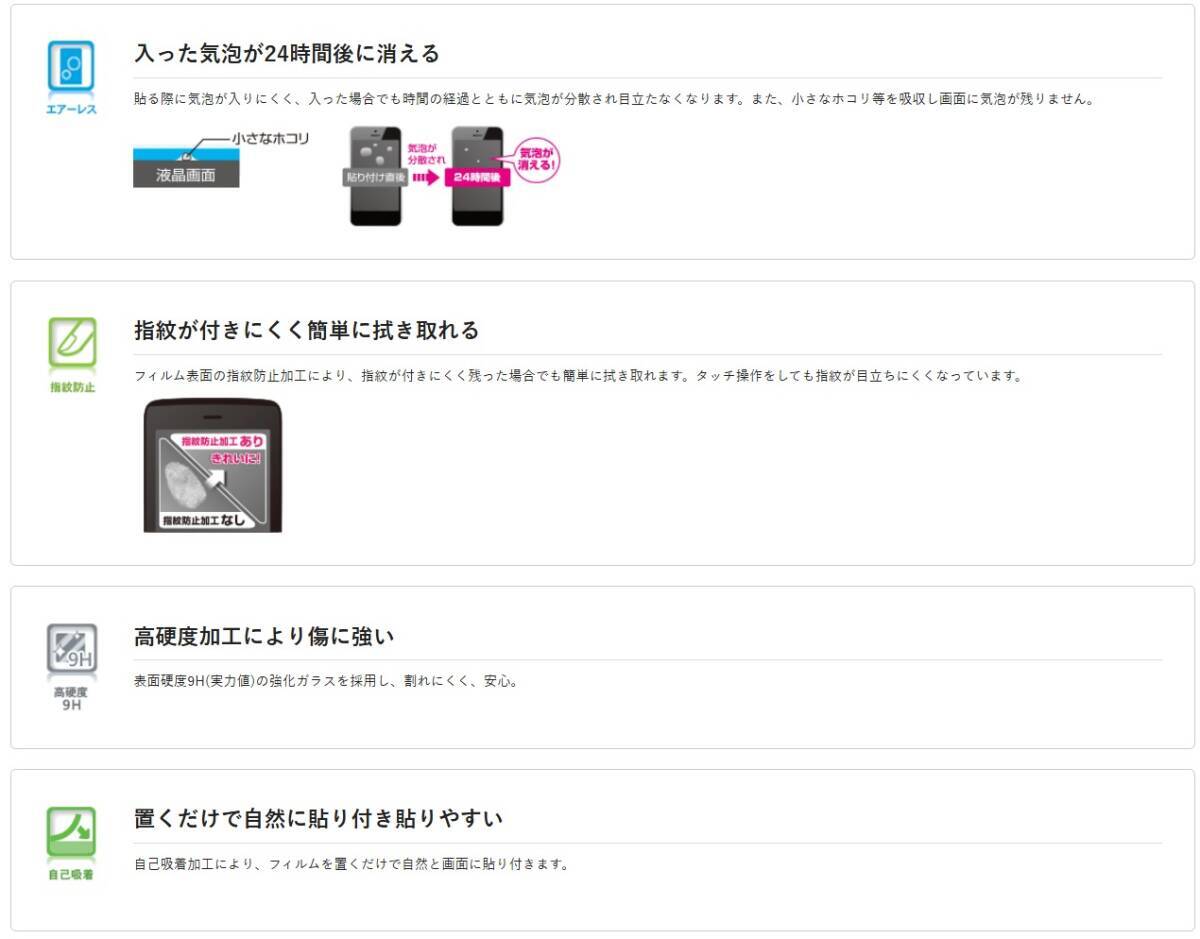Click the 小さなホコリ callout label

pos(270,139)
